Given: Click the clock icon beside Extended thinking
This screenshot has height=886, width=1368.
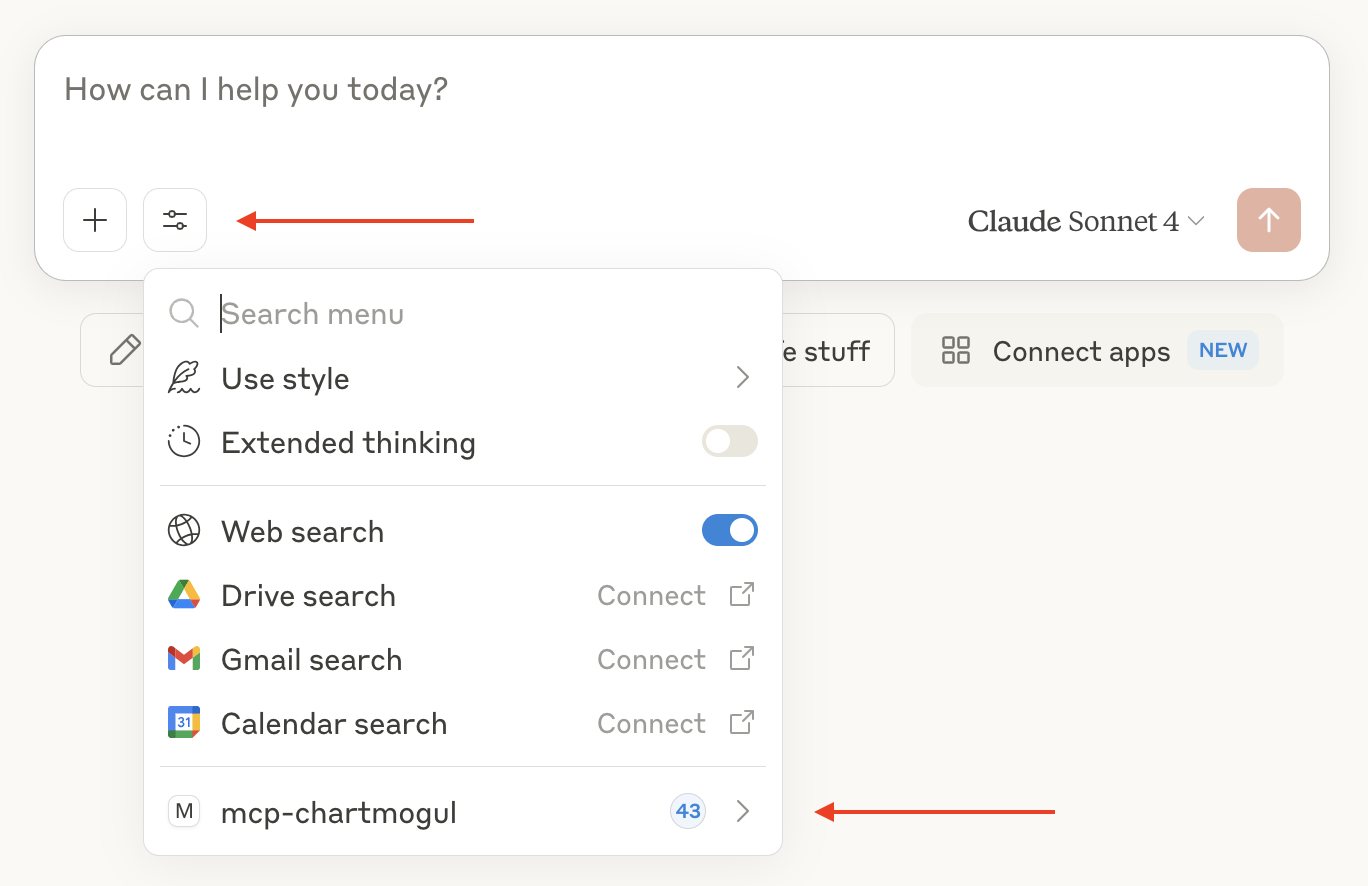Looking at the screenshot, I should [x=184, y=442].
